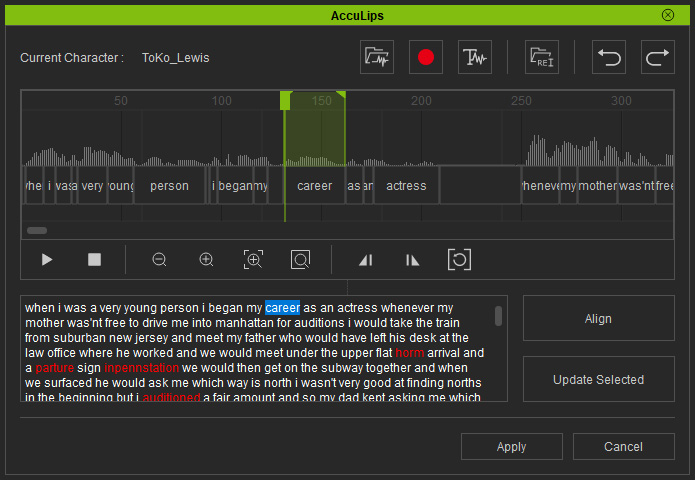This screenshot has height=480, width=695.
Task: Redo the last action
Action: 658,57
